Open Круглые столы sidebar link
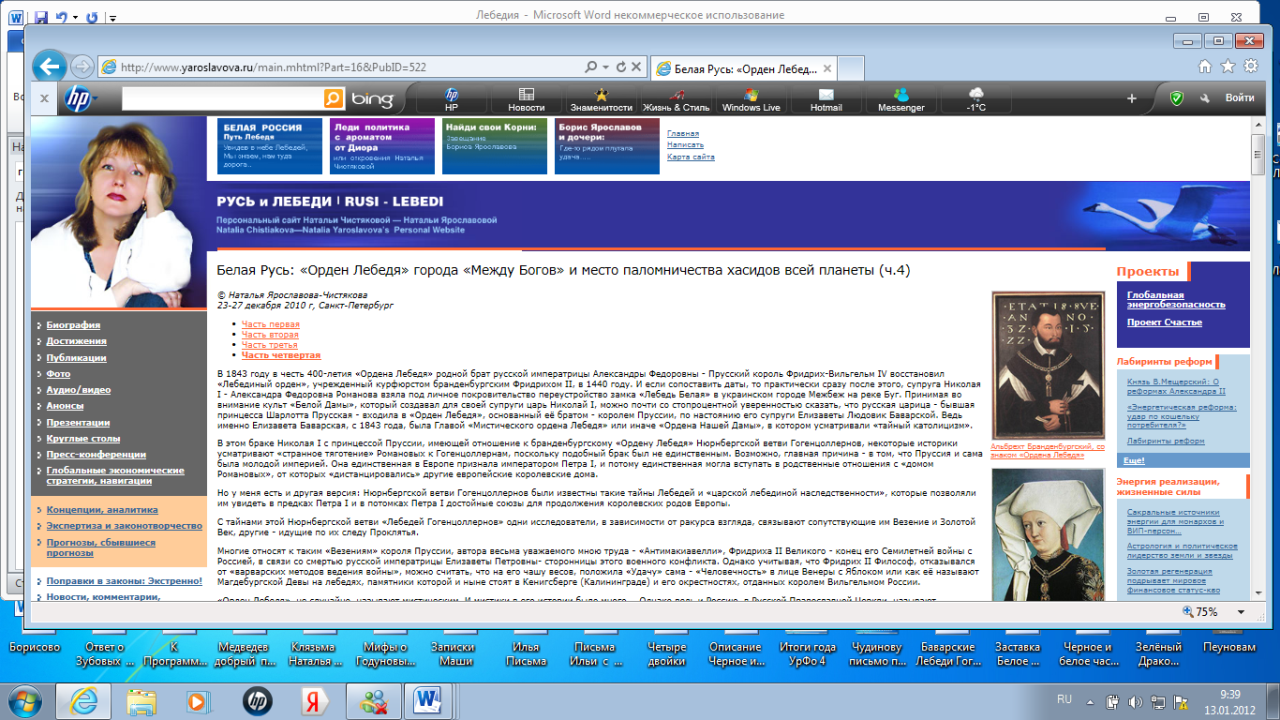Screen dimensions: 1280x720 82,438
